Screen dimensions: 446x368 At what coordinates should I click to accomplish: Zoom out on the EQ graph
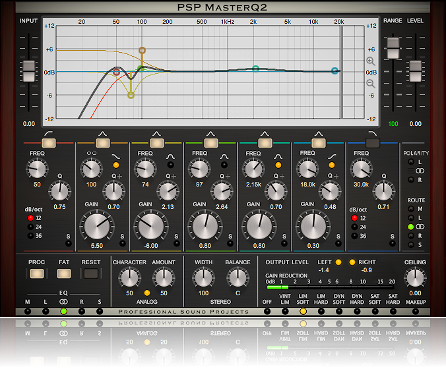click(x=370, y=83)
